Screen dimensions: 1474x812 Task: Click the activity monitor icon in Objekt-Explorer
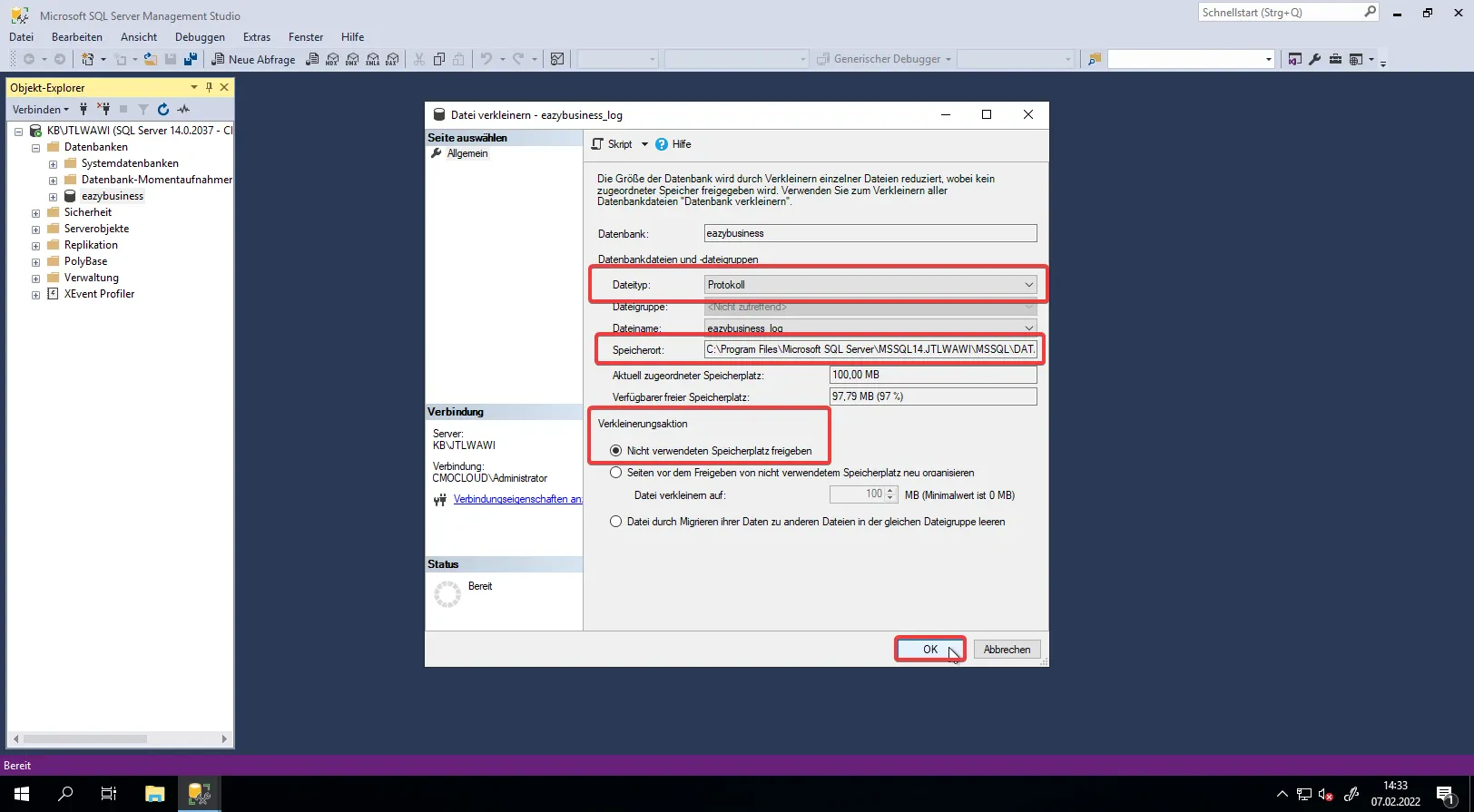pyautogui.click(x=183, y=109)
